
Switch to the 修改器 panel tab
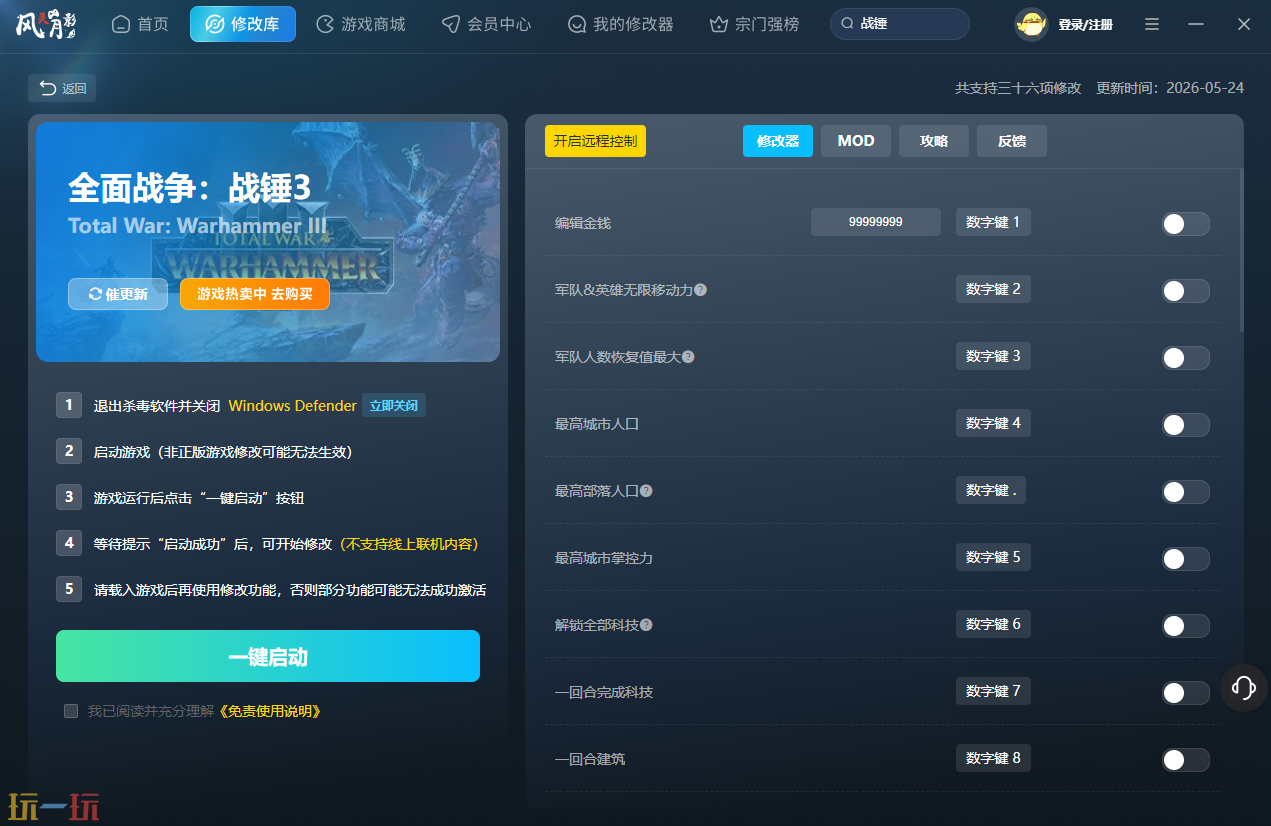778,141
